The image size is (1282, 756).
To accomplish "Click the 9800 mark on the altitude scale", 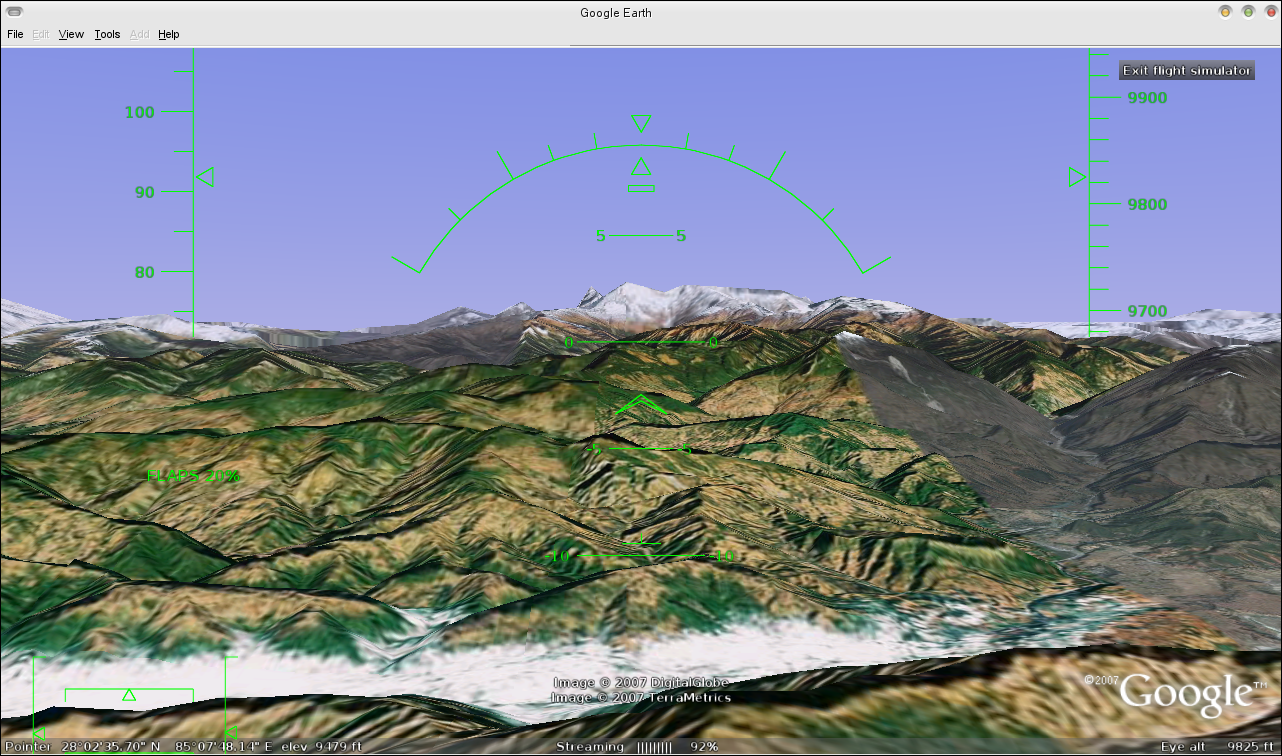I will (1147, 204).
